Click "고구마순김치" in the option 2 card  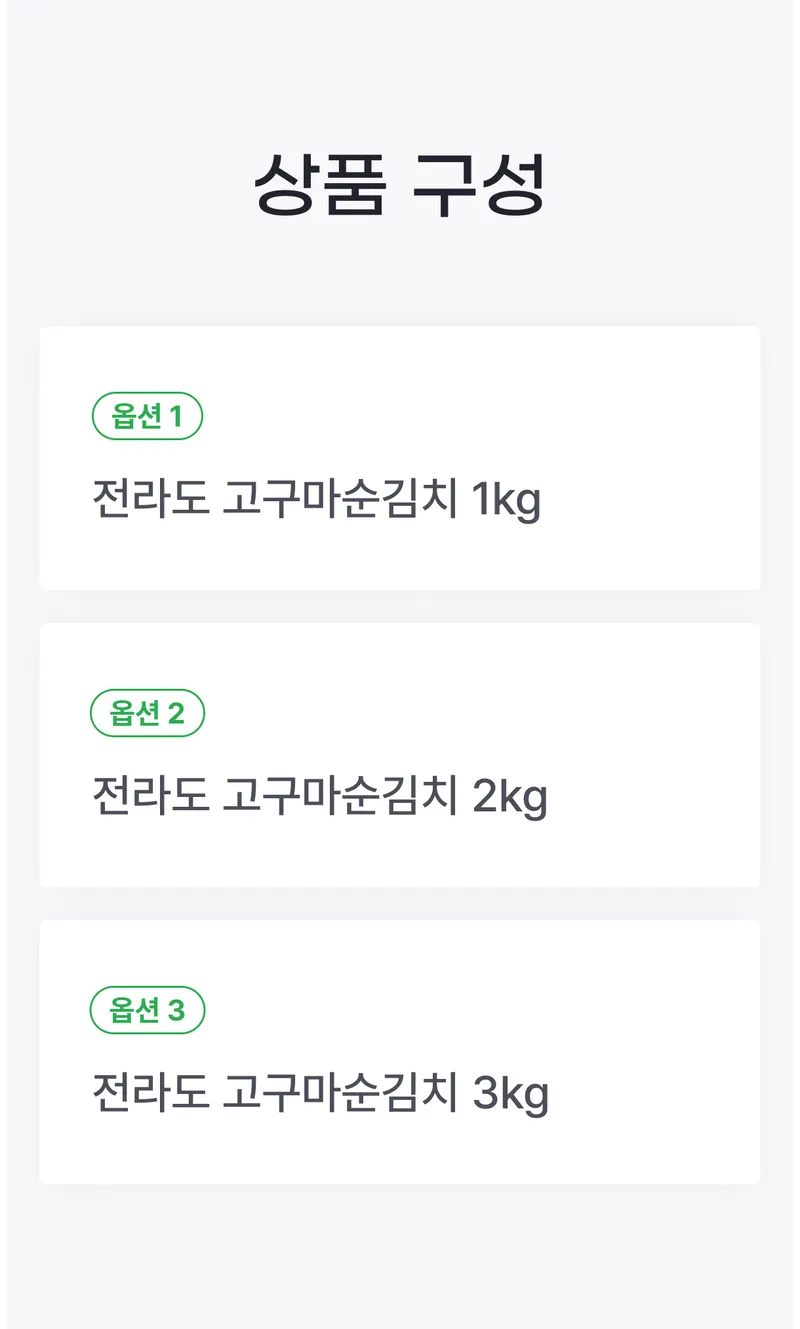click(340, 796)
